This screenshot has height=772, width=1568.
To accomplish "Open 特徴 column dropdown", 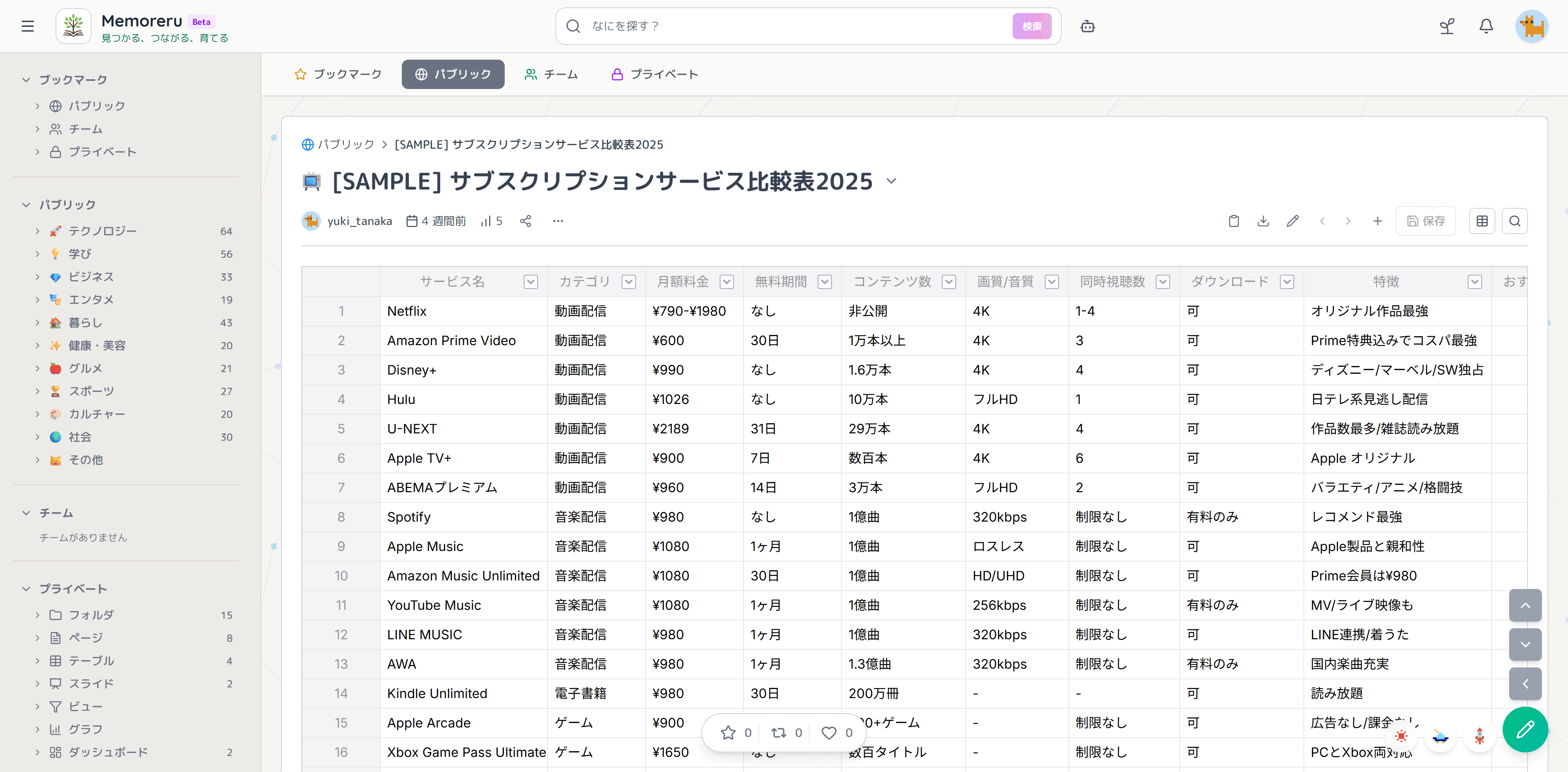I will (1475, 282).
